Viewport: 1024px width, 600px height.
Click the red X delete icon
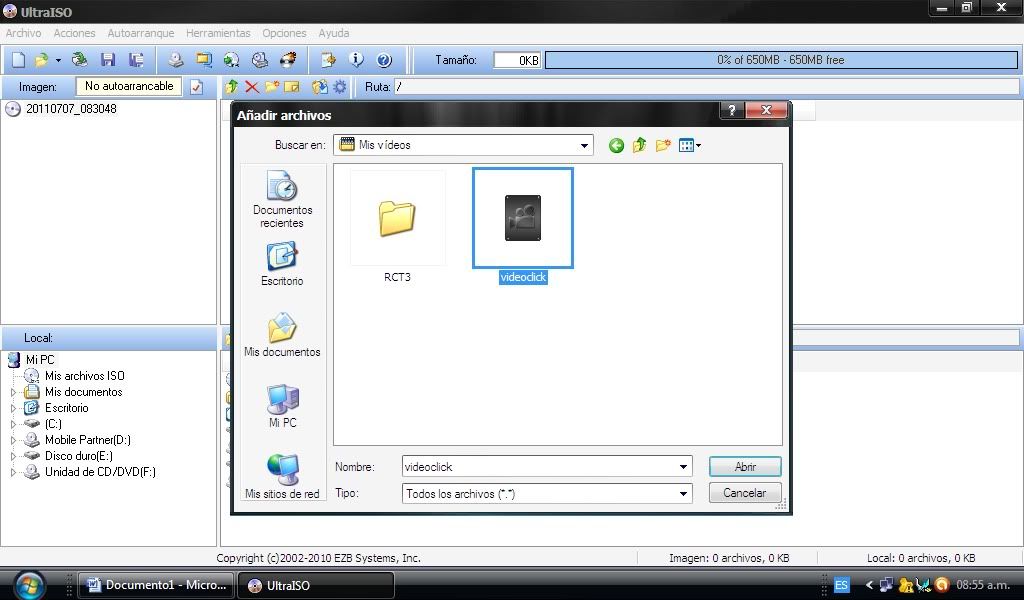point(251,86)
